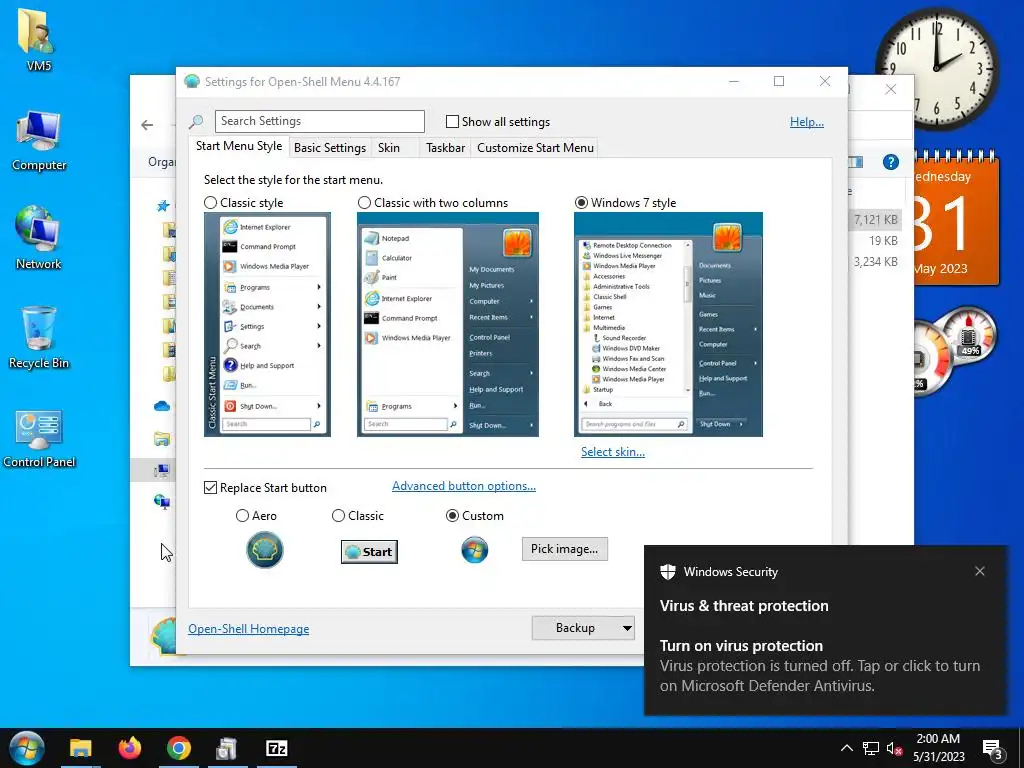This screenshot has width=1024, height=768.
Task: Open the 7-Zip taskbar icon
Action: pyautogui.click(x=277, y=748)
